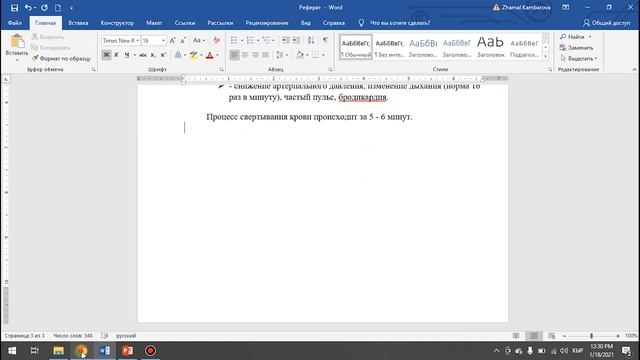Apply the Без интервала style

click(389, 47)
